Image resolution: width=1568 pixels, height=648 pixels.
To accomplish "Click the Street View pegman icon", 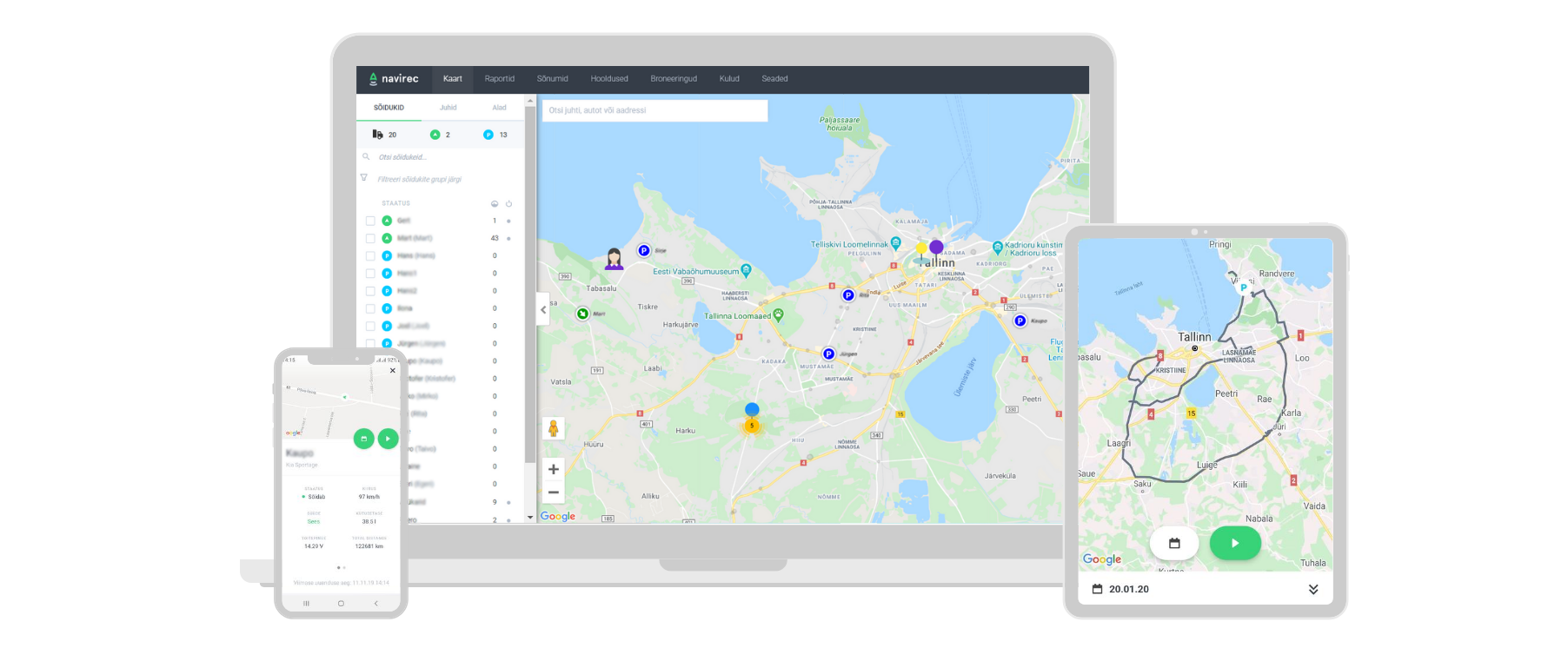I will pos(553,428).
